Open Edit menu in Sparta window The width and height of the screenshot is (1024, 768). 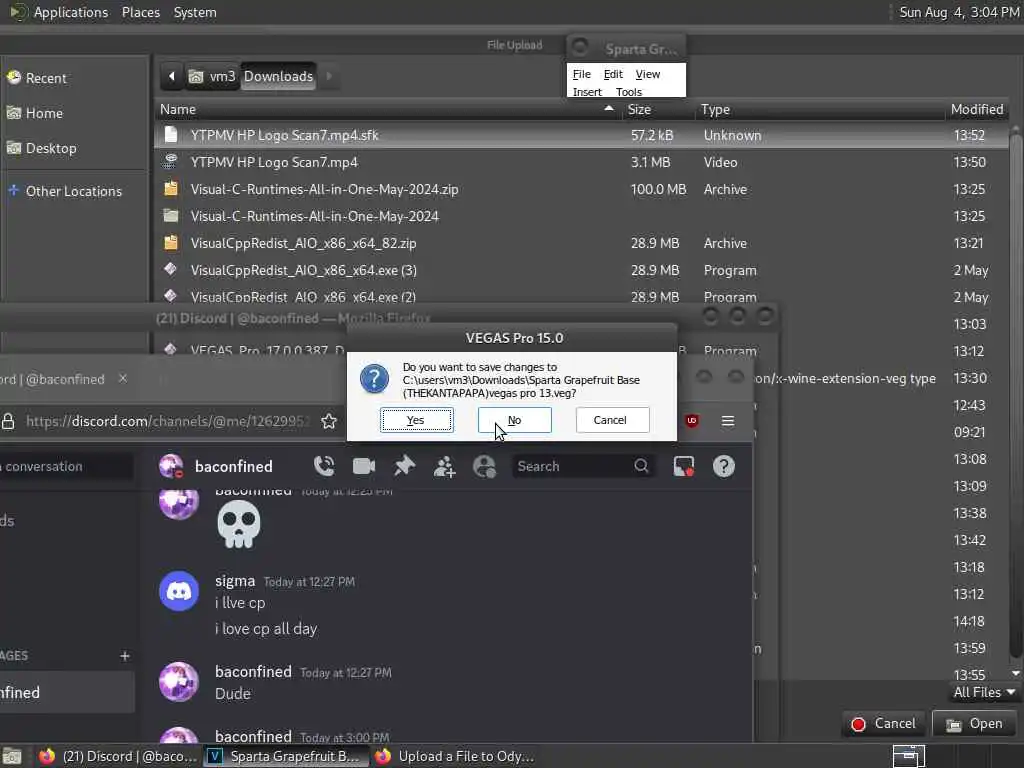pos(613,74)
